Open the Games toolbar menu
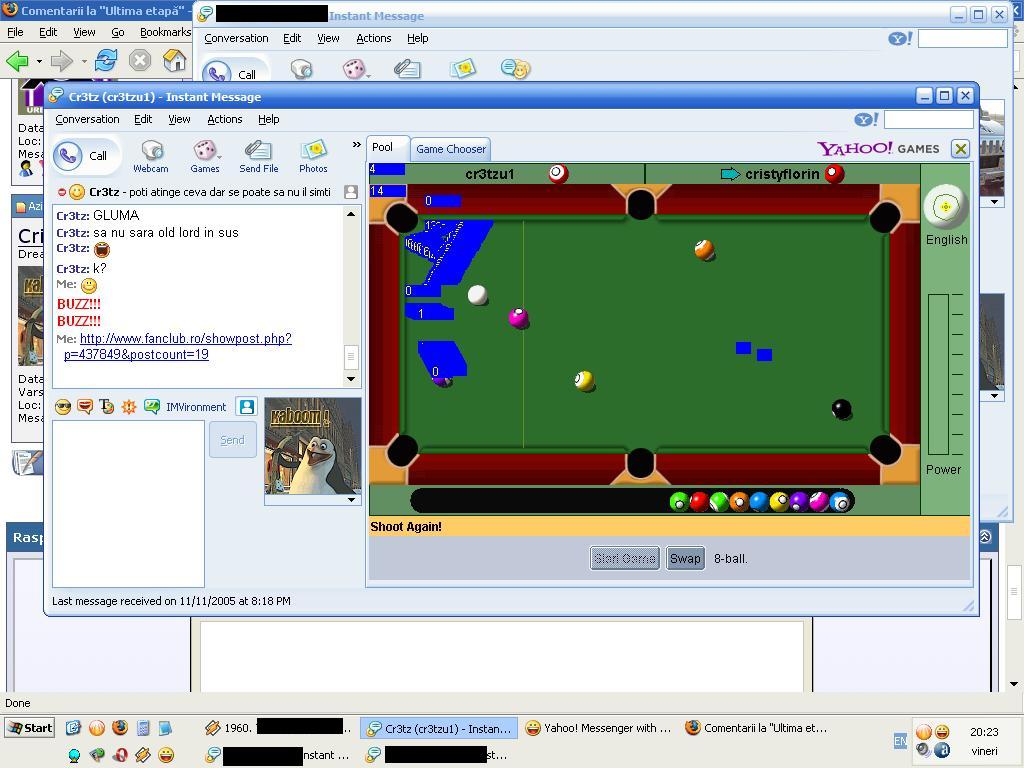This screenshot has width=1024, height=768. pyautogui.click(x=204, y=157)
